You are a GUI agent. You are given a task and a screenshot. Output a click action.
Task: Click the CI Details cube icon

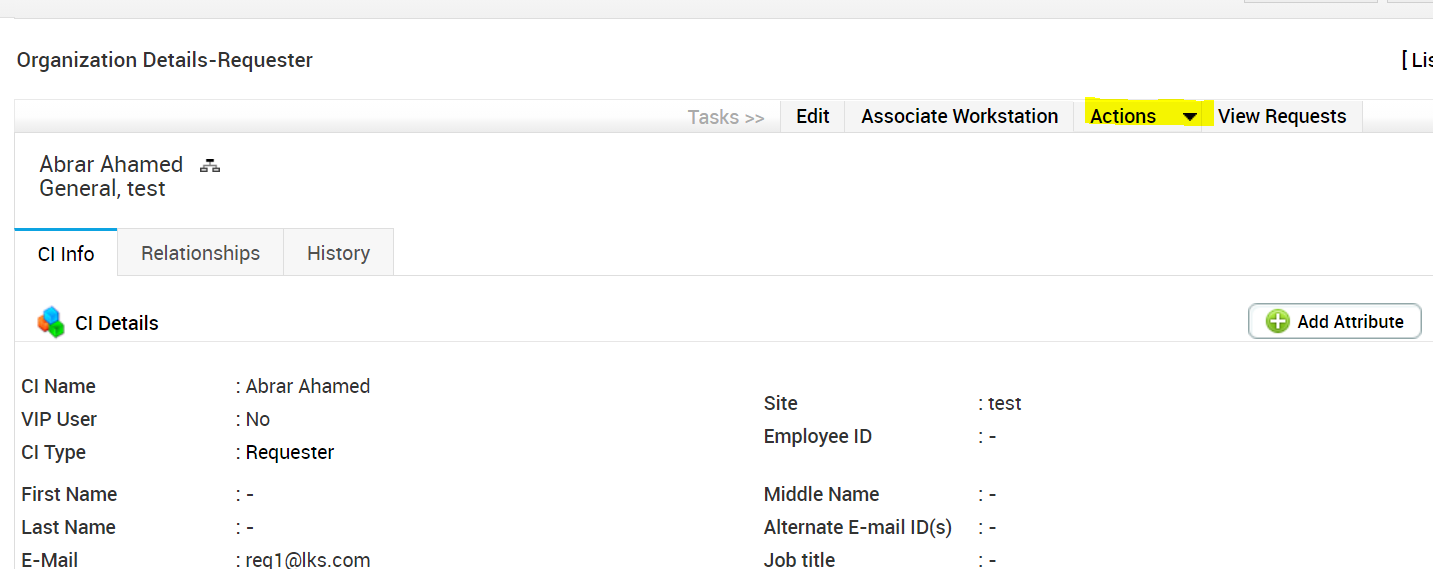(51, 322)
